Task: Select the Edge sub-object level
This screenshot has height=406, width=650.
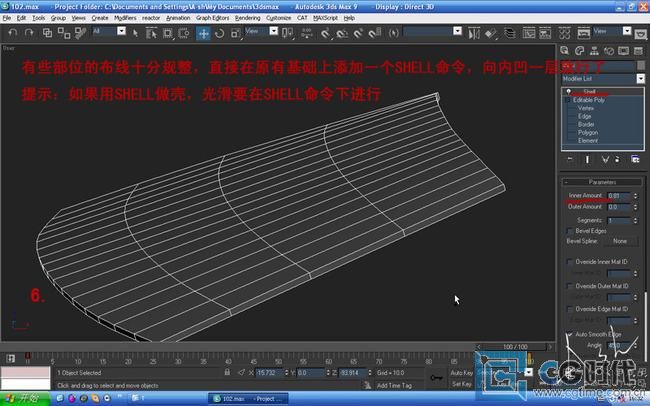Action: click(x=585, y=116)
